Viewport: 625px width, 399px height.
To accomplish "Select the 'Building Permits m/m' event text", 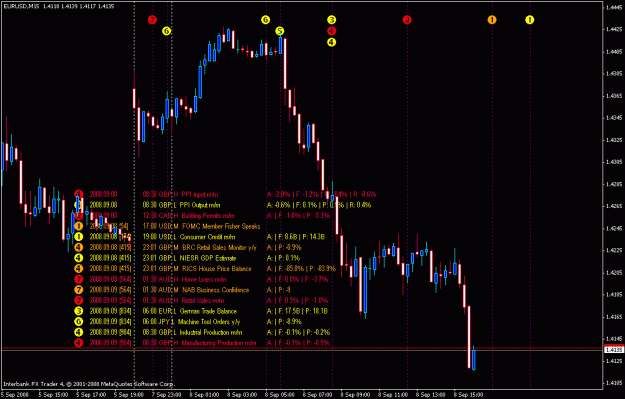I will pos(208,216).
